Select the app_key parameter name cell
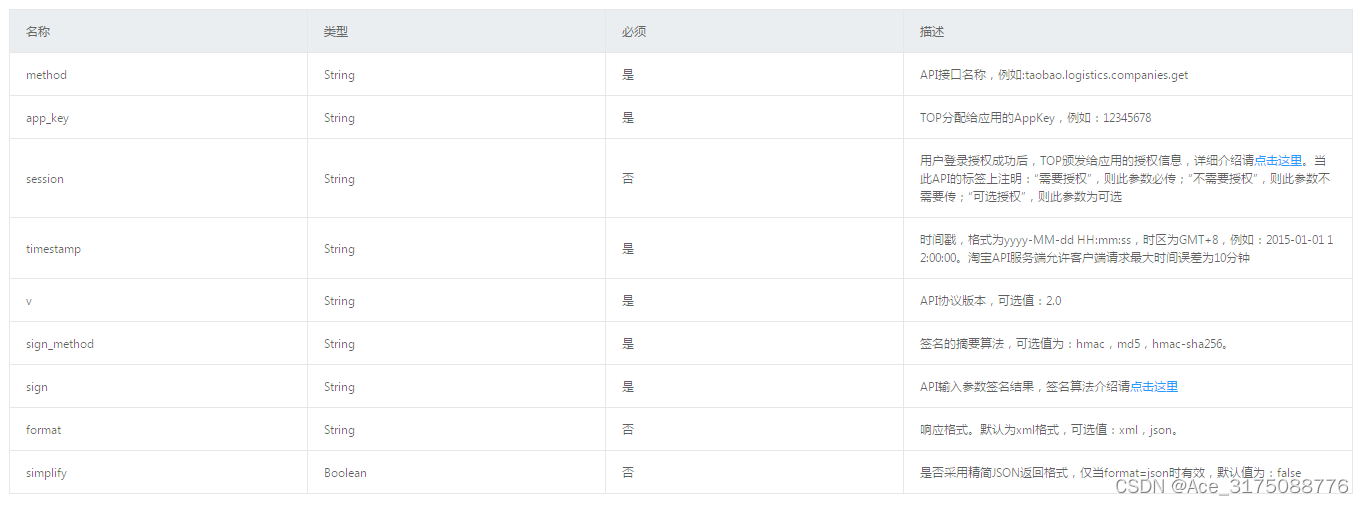The width and height of the screenshot is (1364, 505). point(47,118)
